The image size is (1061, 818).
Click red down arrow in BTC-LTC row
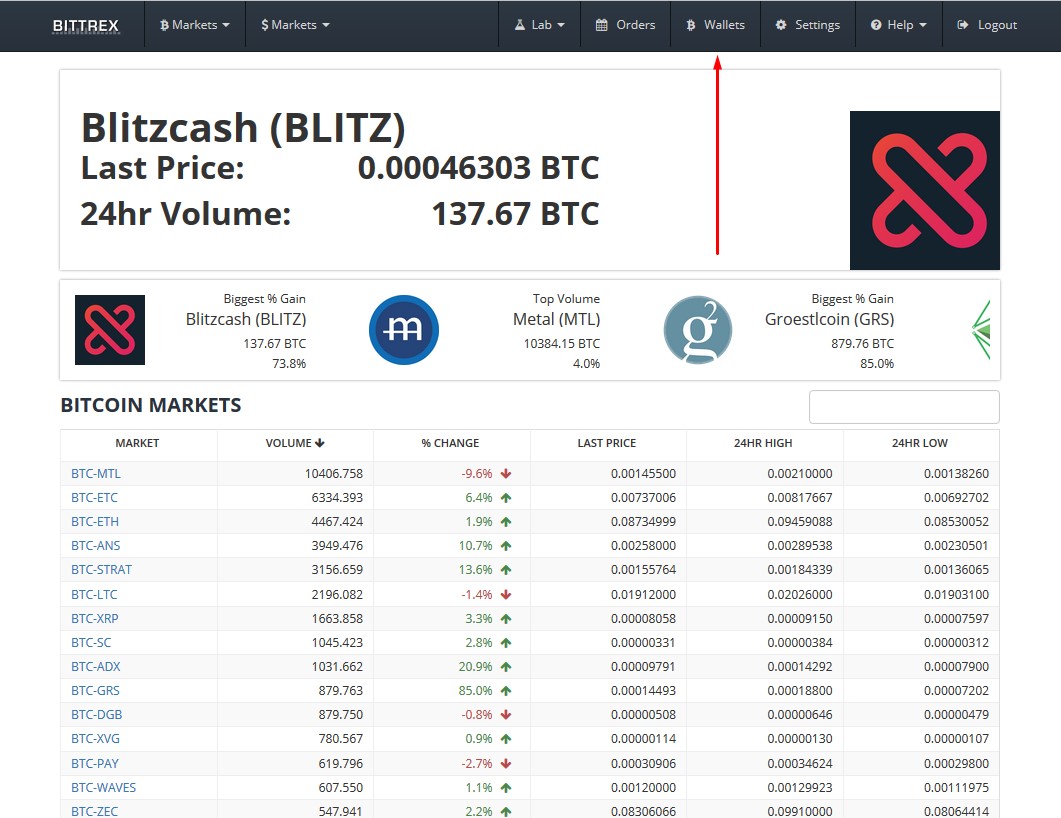coord(505,595)
